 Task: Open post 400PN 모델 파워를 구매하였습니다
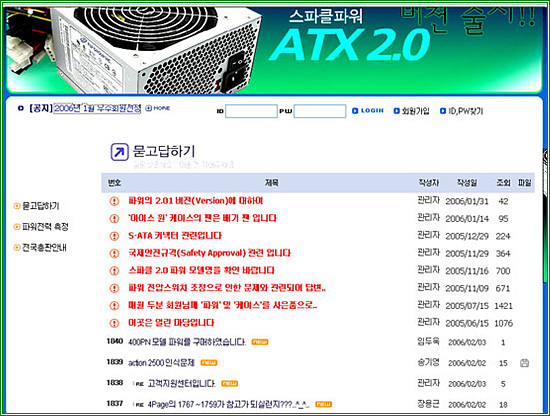(187, 342)
